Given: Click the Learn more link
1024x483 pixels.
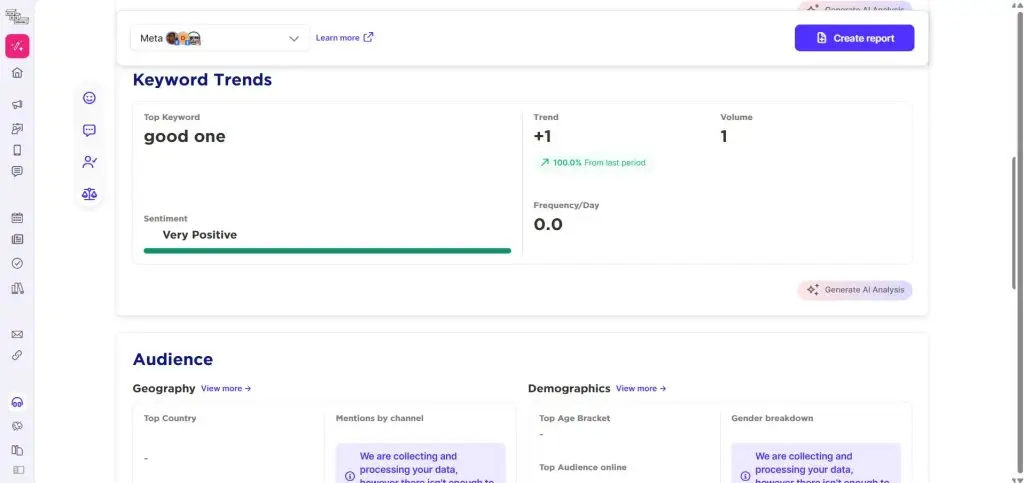Looking at the screenshot, I should tap(338, 38).
